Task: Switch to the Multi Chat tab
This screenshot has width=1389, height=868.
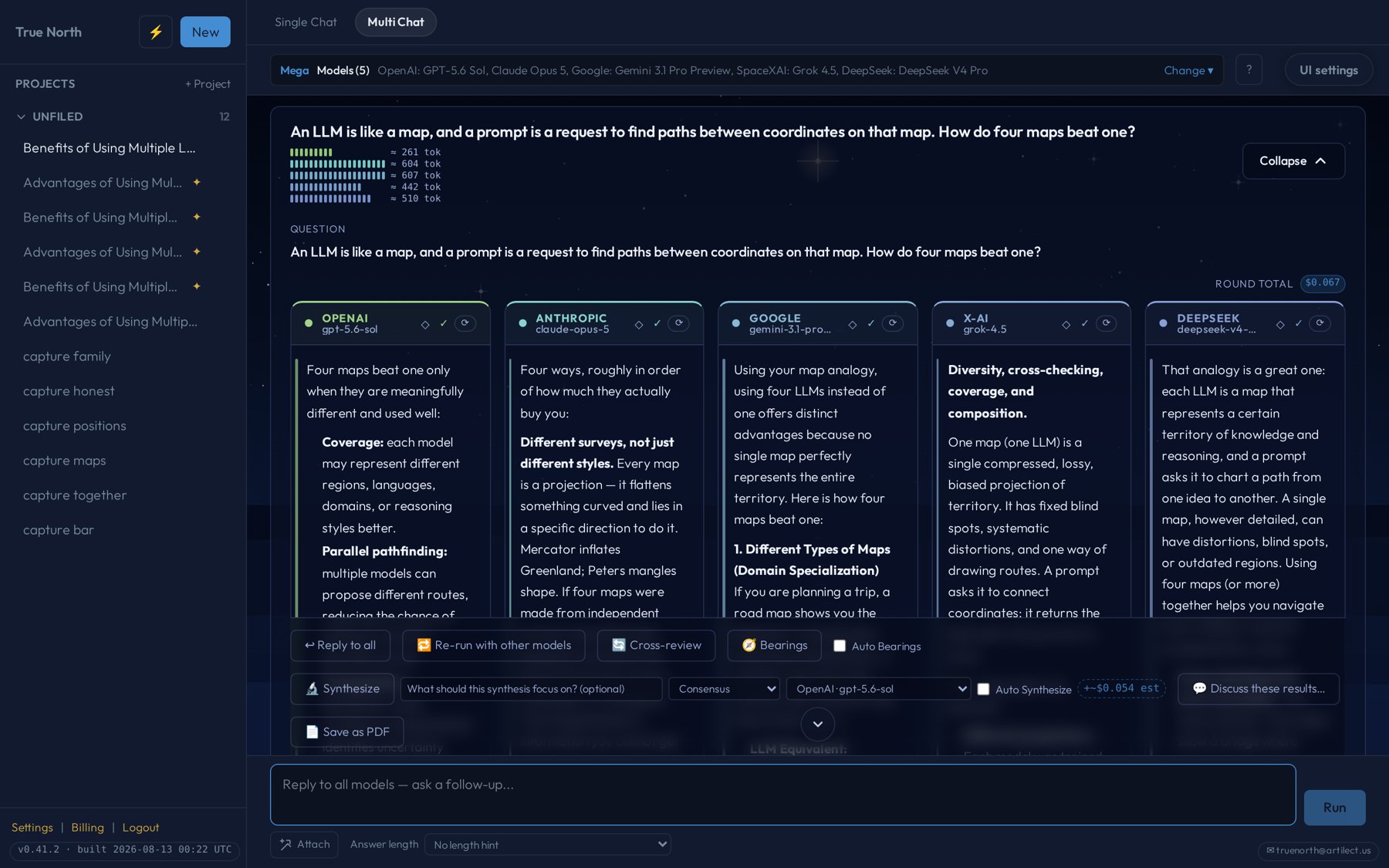Action: tap(396, 22)
